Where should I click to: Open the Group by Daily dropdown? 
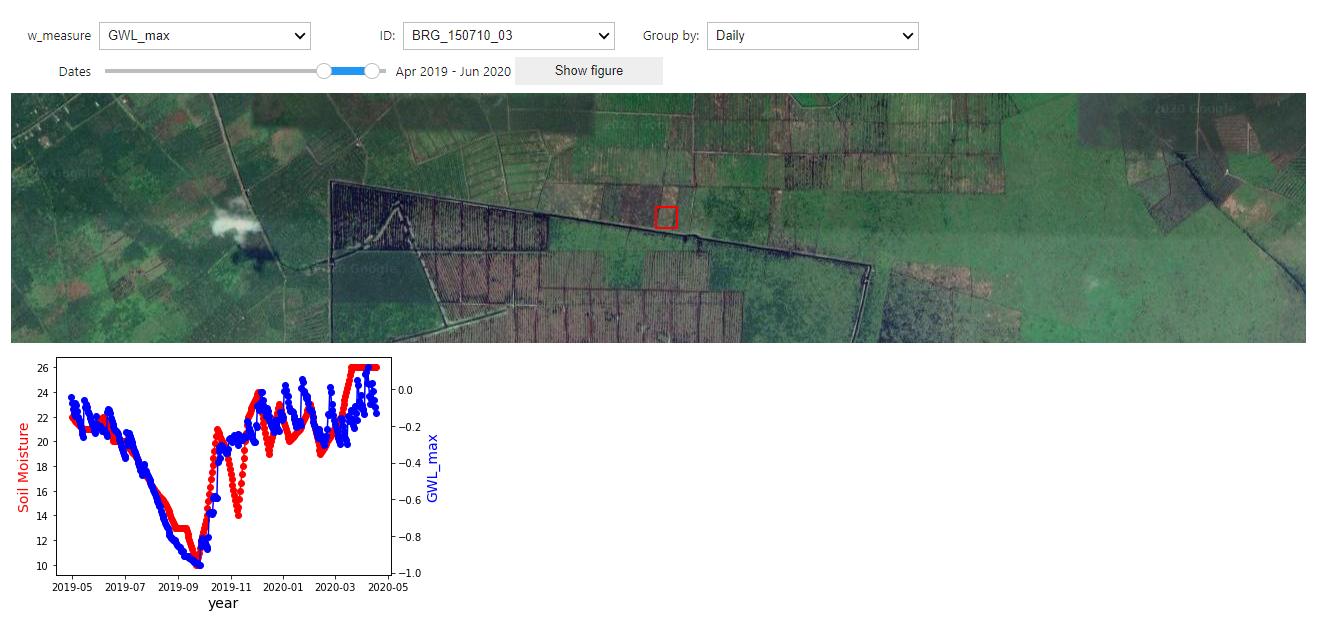click(x=812, y=36)
